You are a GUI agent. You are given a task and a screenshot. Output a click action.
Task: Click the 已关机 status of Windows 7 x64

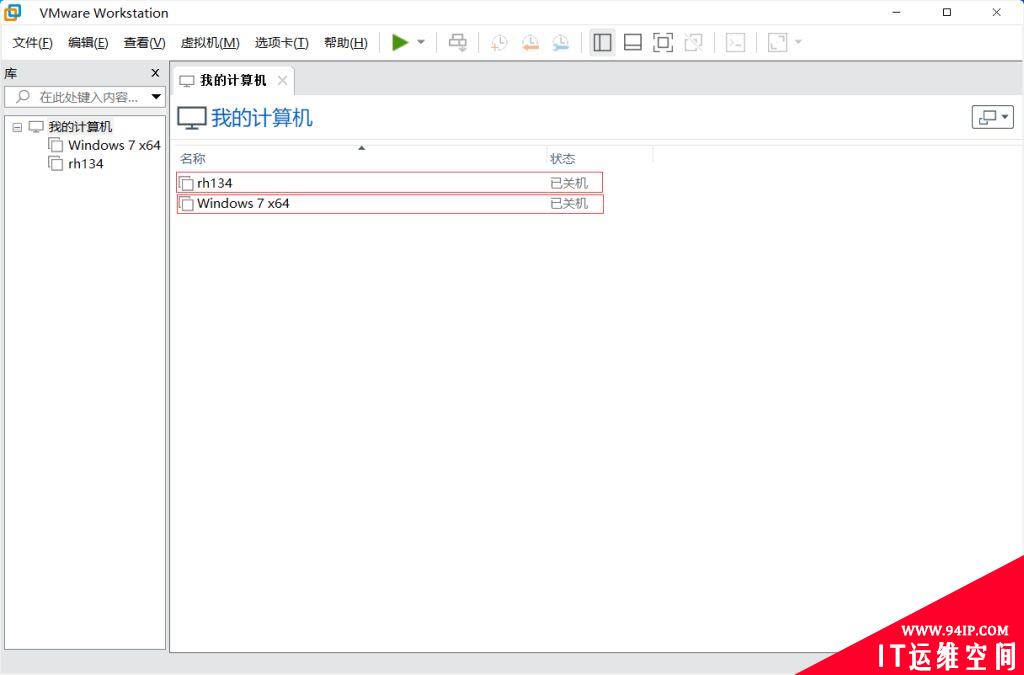(569, 204)
